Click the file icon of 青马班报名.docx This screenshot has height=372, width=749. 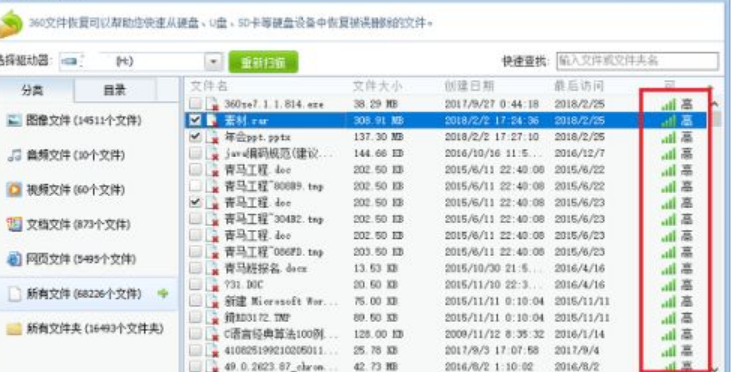tap(212, 268)
